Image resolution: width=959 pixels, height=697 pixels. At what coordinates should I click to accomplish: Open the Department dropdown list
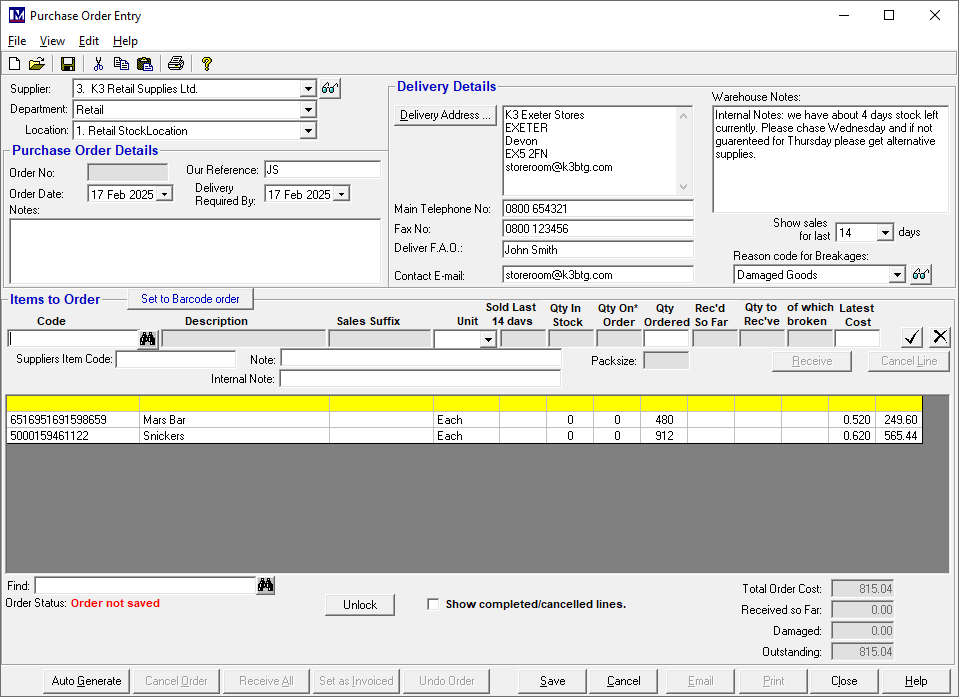tap(308, 110)
